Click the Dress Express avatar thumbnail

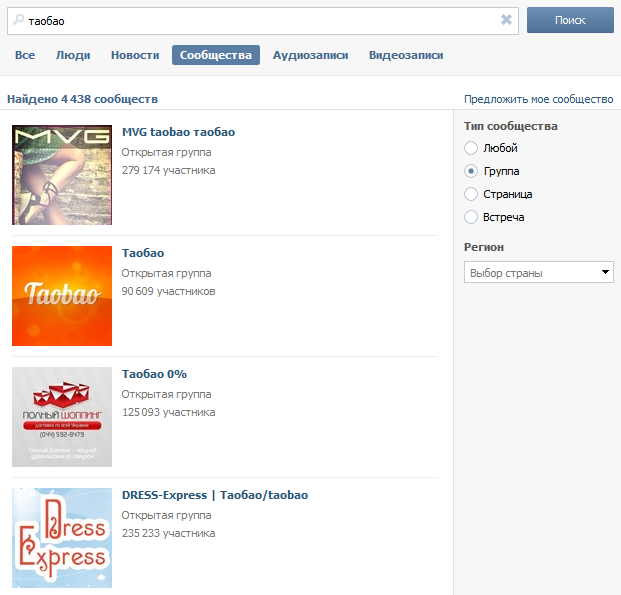pyautogui.click(x=62, y=538)
